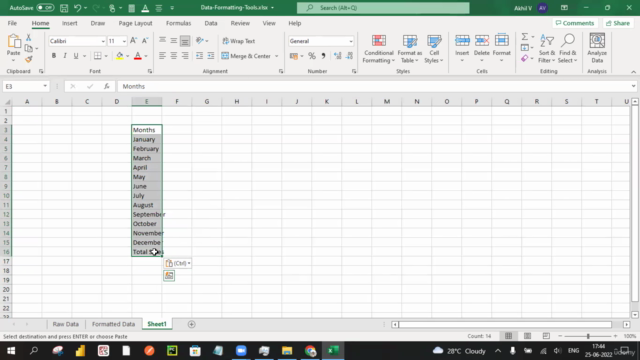The height and width of the screenshot is (360, 640).
Task: Open the Raw Data sheet tab
Action: (65, 324)
